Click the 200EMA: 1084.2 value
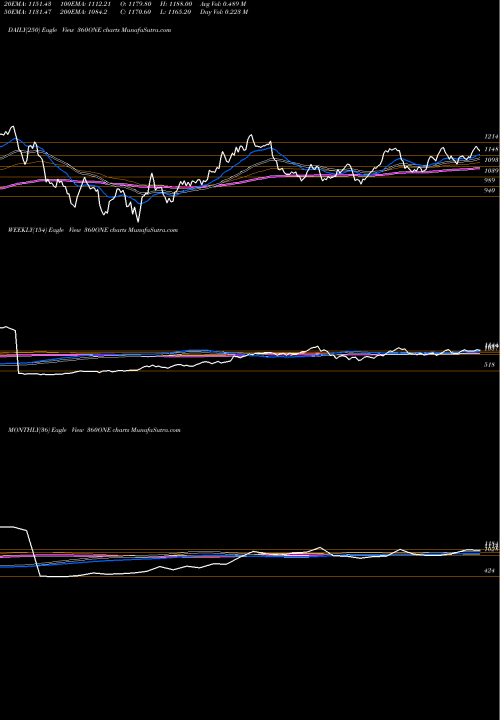Screen dimensions: 500x720 [84, 12]
